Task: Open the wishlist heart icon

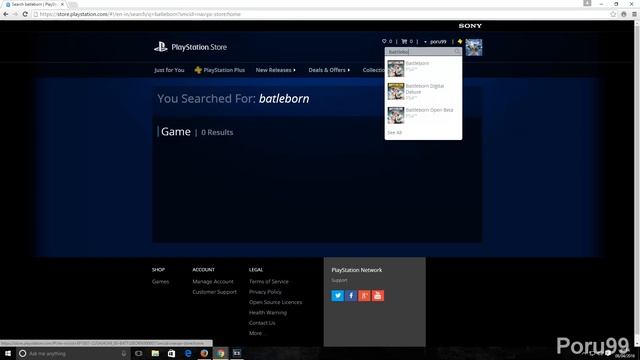Action: [384, 41]
